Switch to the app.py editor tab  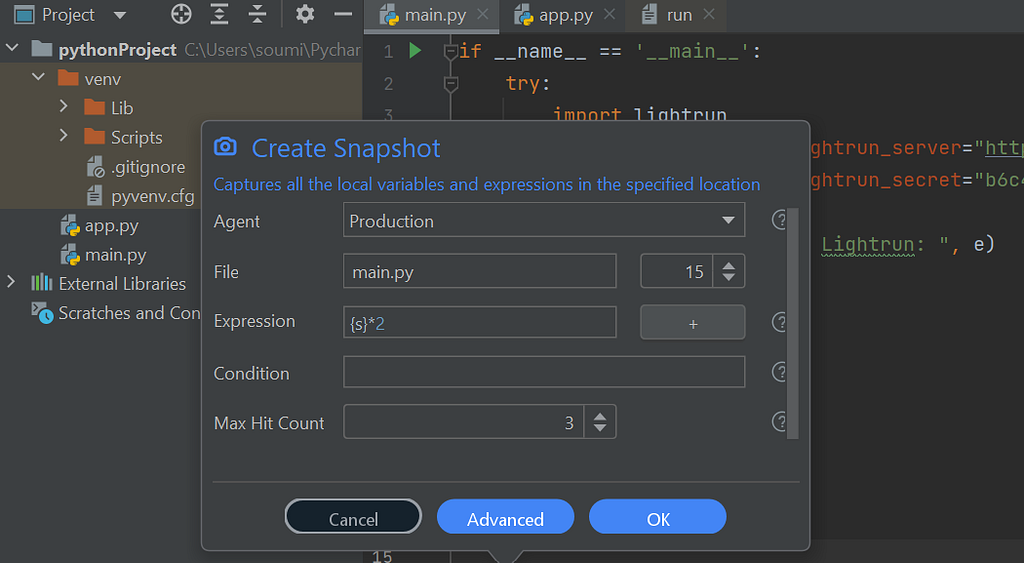coord(566,15)
